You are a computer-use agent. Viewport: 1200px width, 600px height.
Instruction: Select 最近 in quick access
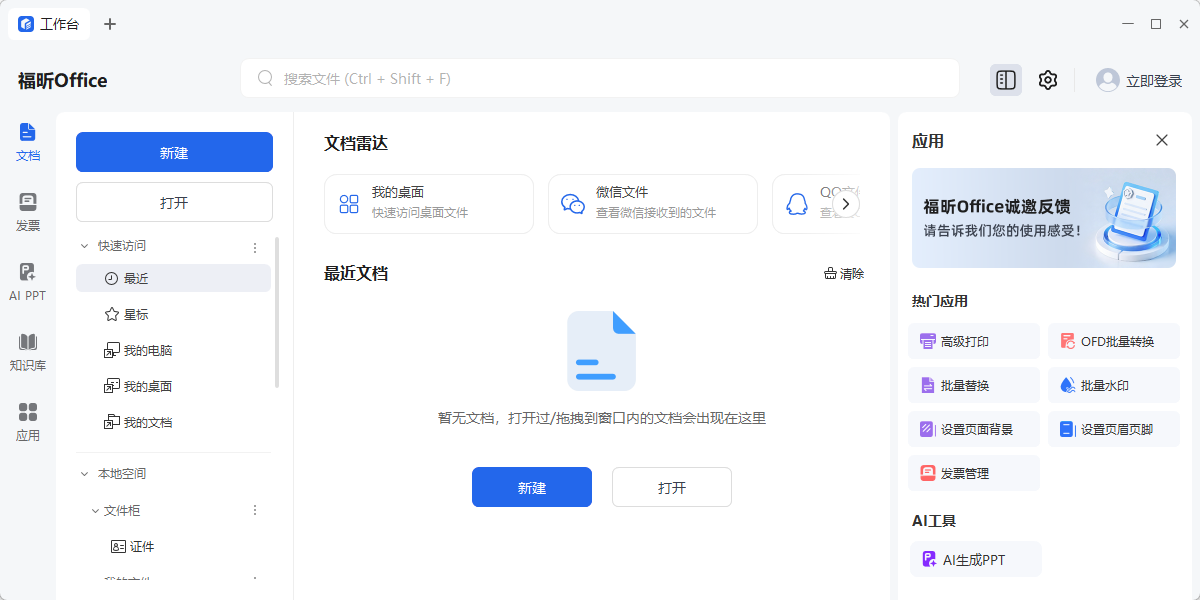click(173, 278)
